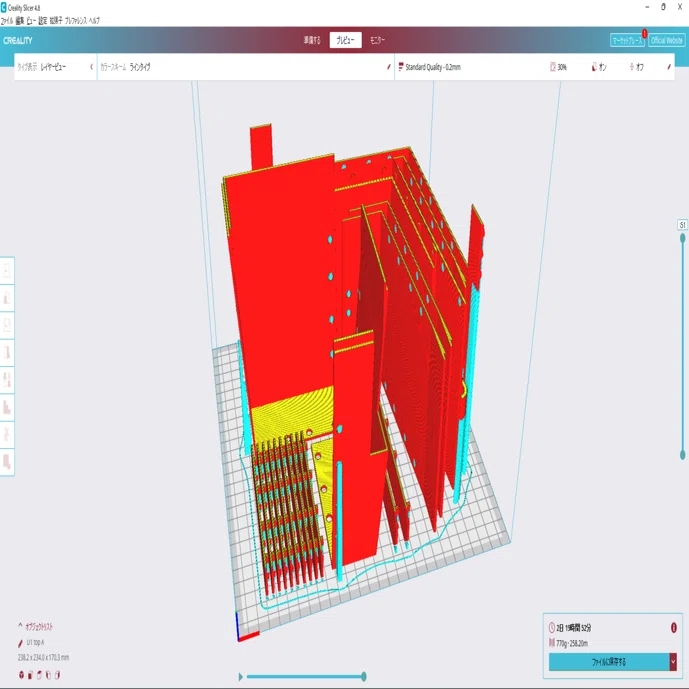Click the オブジェクトリスト heading

39,626
